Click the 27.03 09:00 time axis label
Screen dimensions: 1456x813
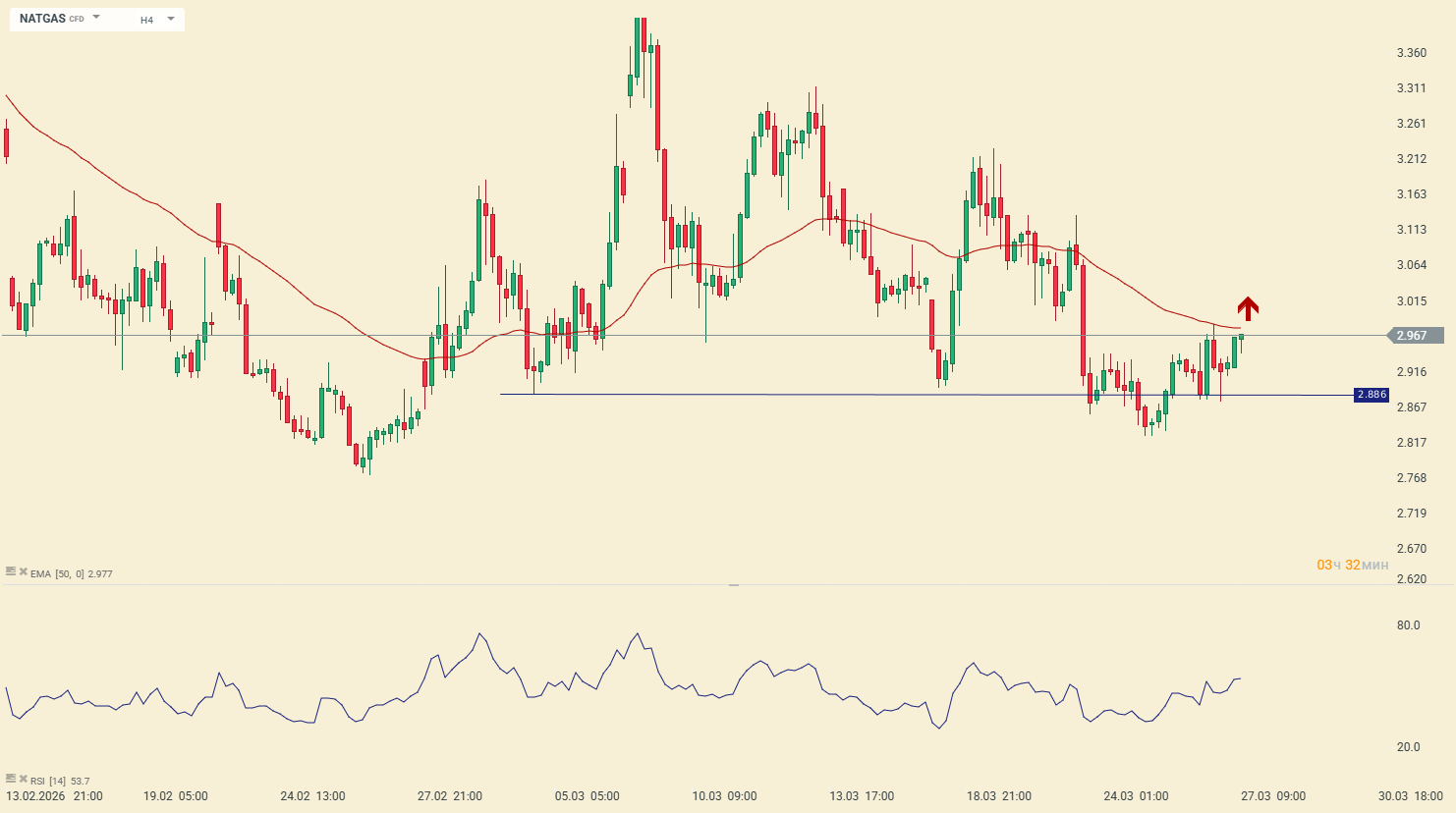pyautogui.click(x=1272, y=796)
